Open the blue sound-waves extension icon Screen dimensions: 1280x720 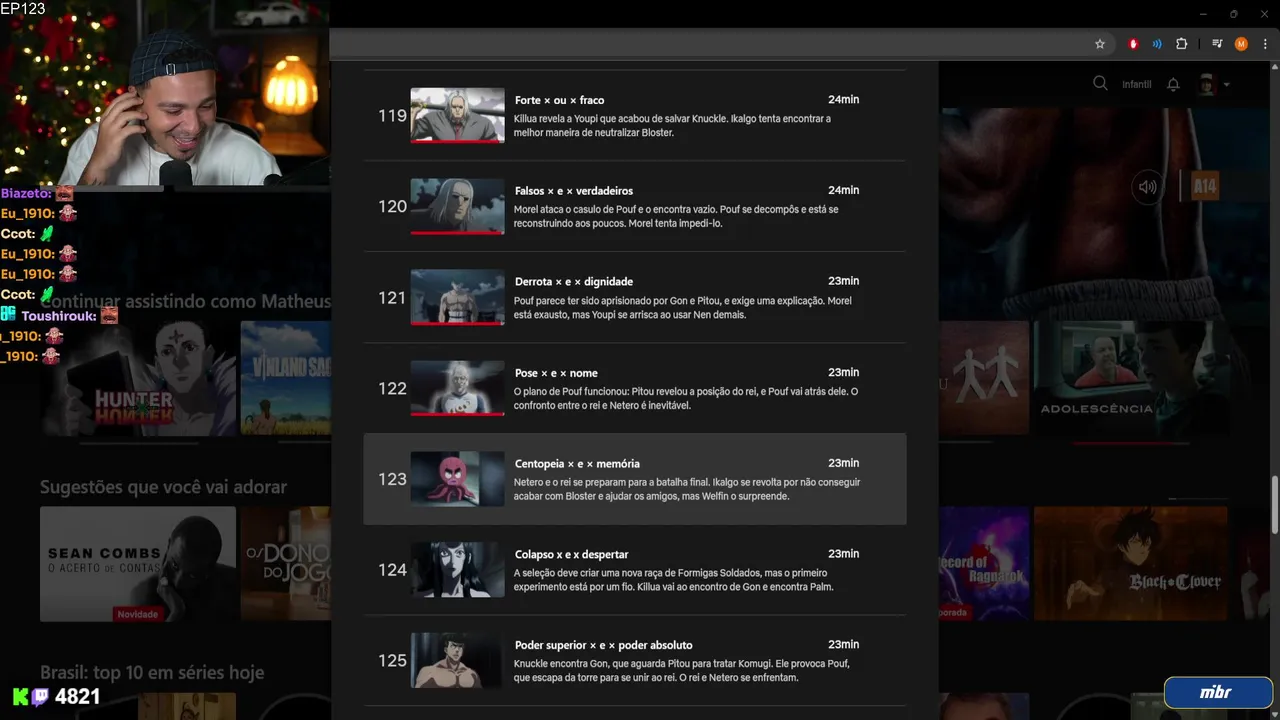(1157, 44)
